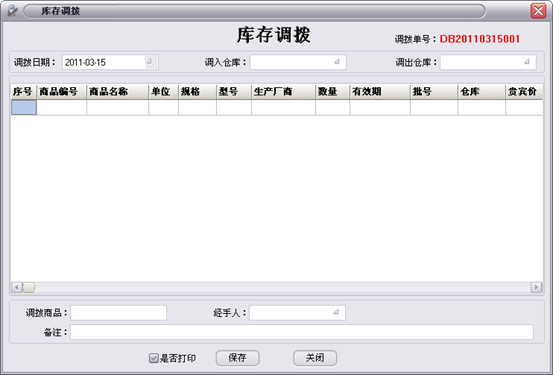Click the 保存 button
The width and height of the screenshot is (553, 375).
point(237,358)
